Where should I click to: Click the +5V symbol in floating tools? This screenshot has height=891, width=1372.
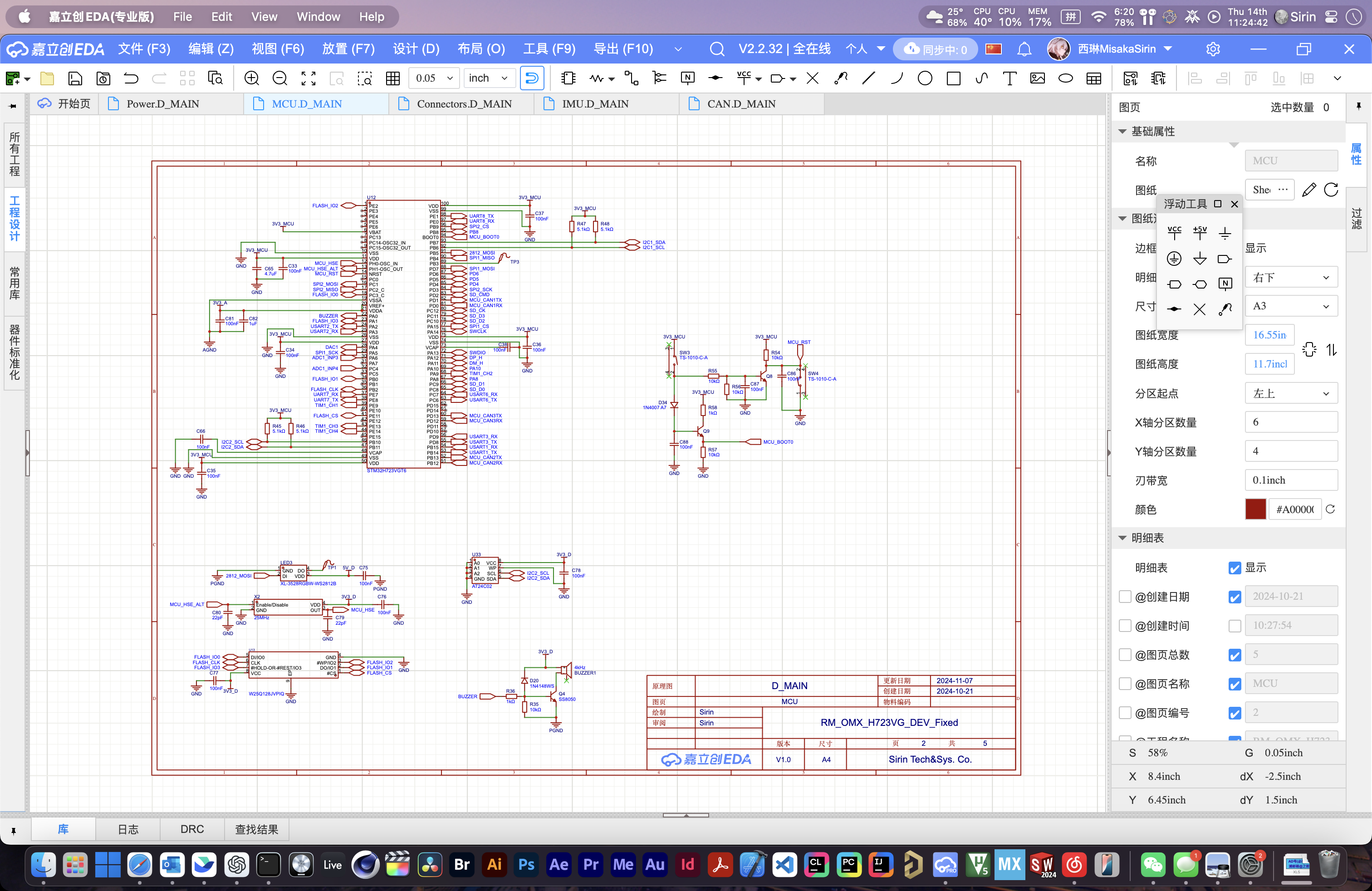(x=1200, y=233)
